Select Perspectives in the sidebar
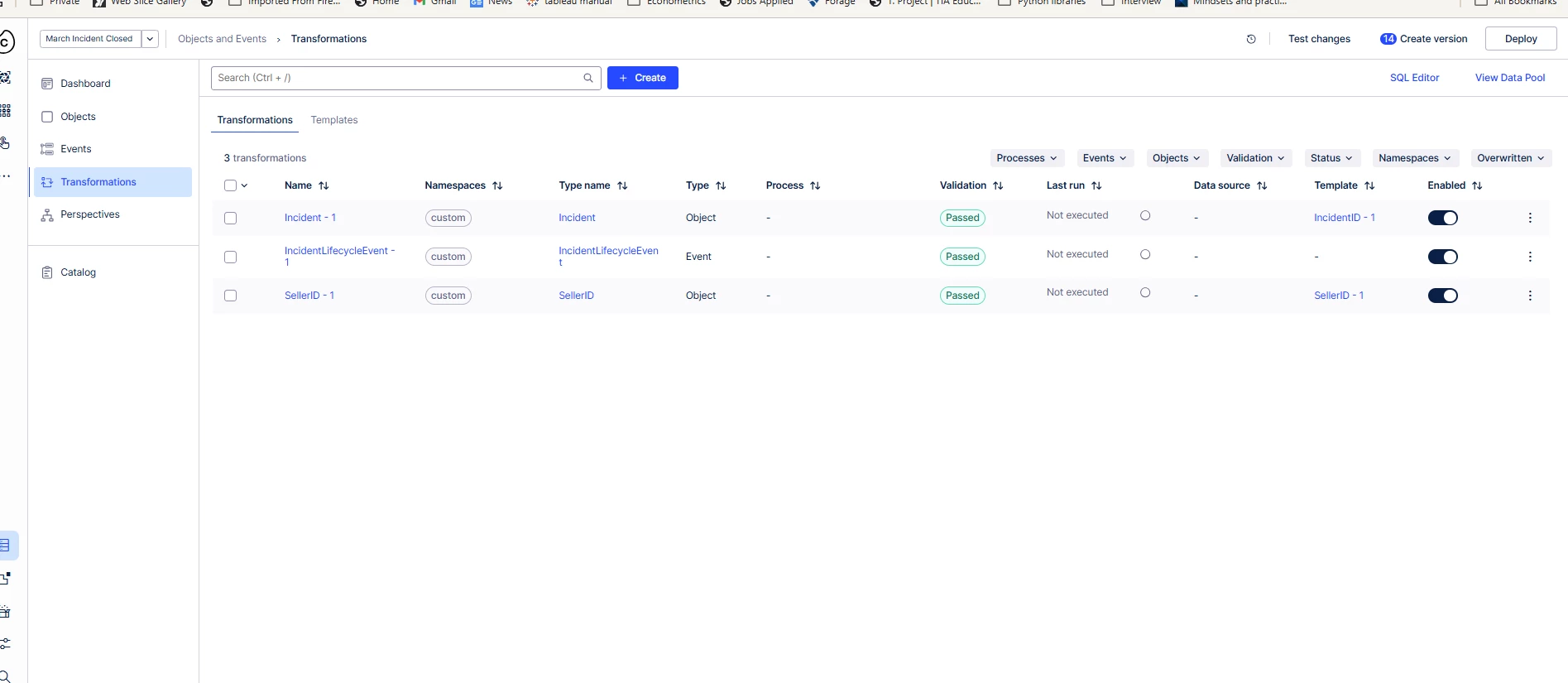The height and width of the screenshot is (683, 1568). [113, 214]
